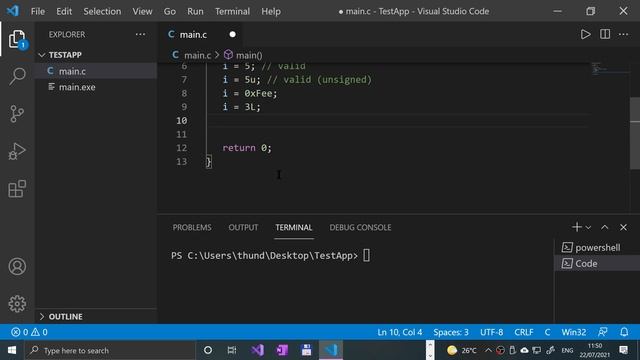The image size is (640, 360).
Task: Open Task View on the taskbar
Action: (232, 350)
